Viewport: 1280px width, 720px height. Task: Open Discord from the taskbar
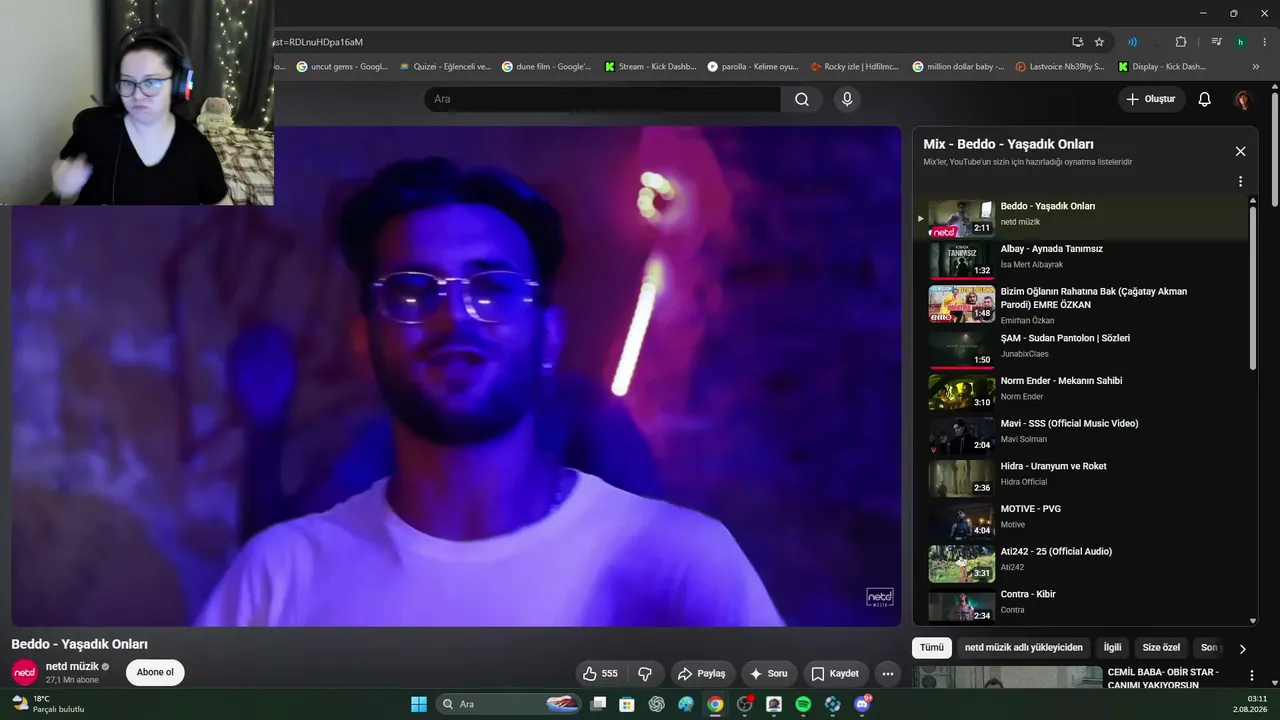(862, 704)
